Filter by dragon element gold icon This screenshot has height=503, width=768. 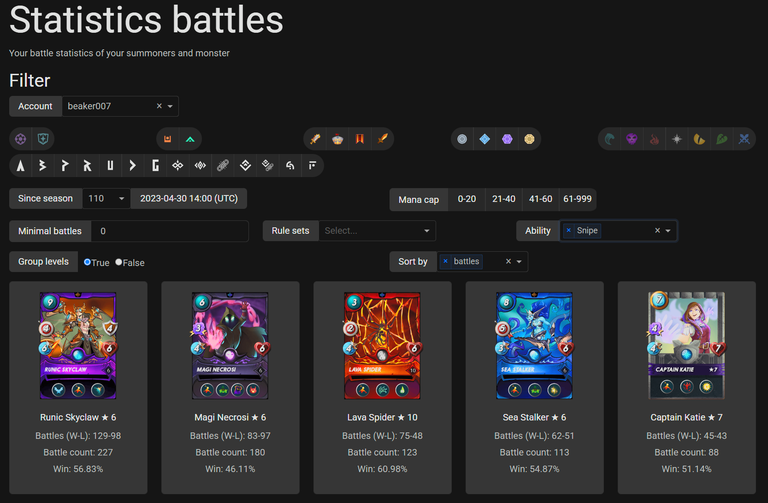[x=699, y=139]
